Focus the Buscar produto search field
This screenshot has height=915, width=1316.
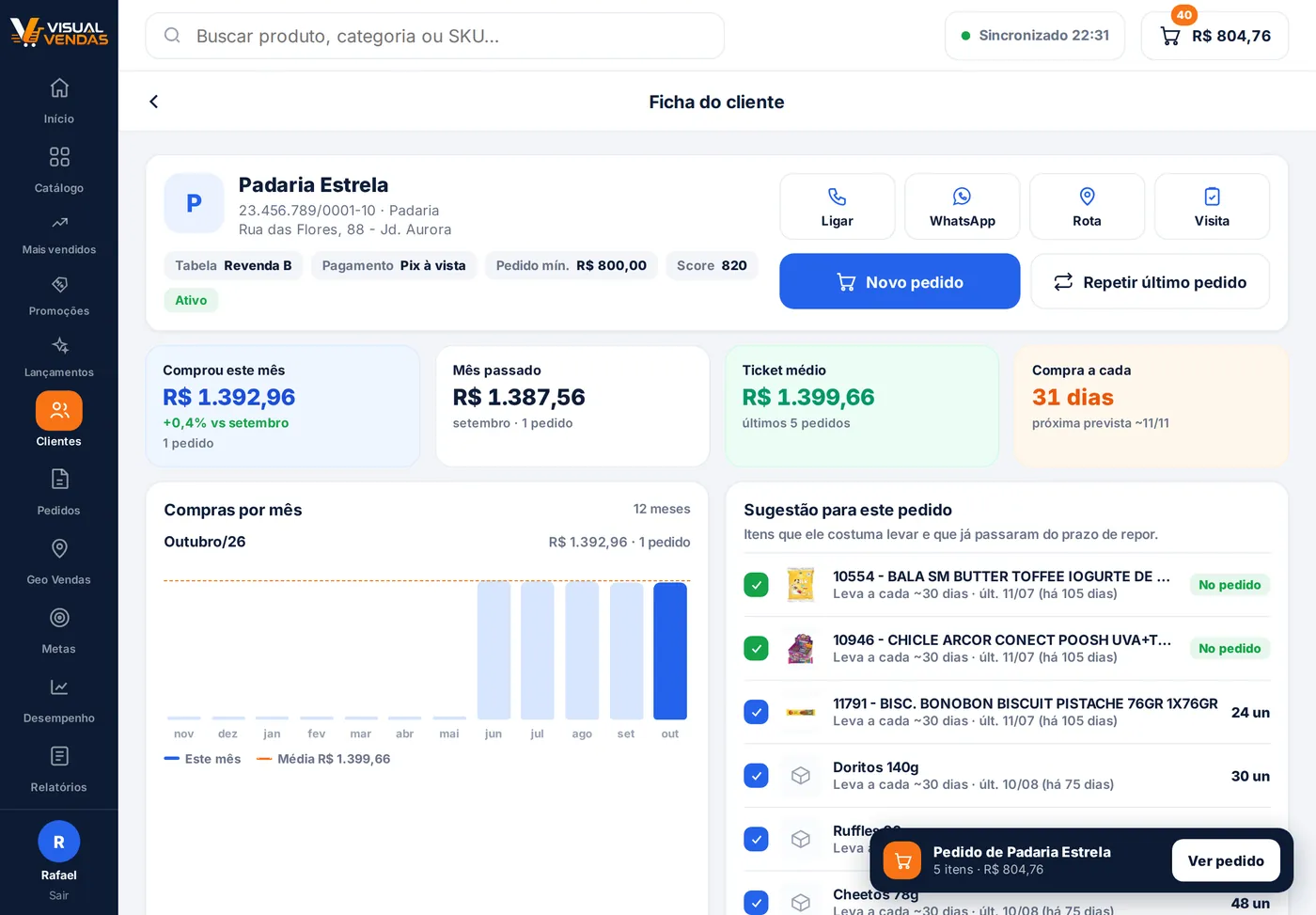point(434,36)
